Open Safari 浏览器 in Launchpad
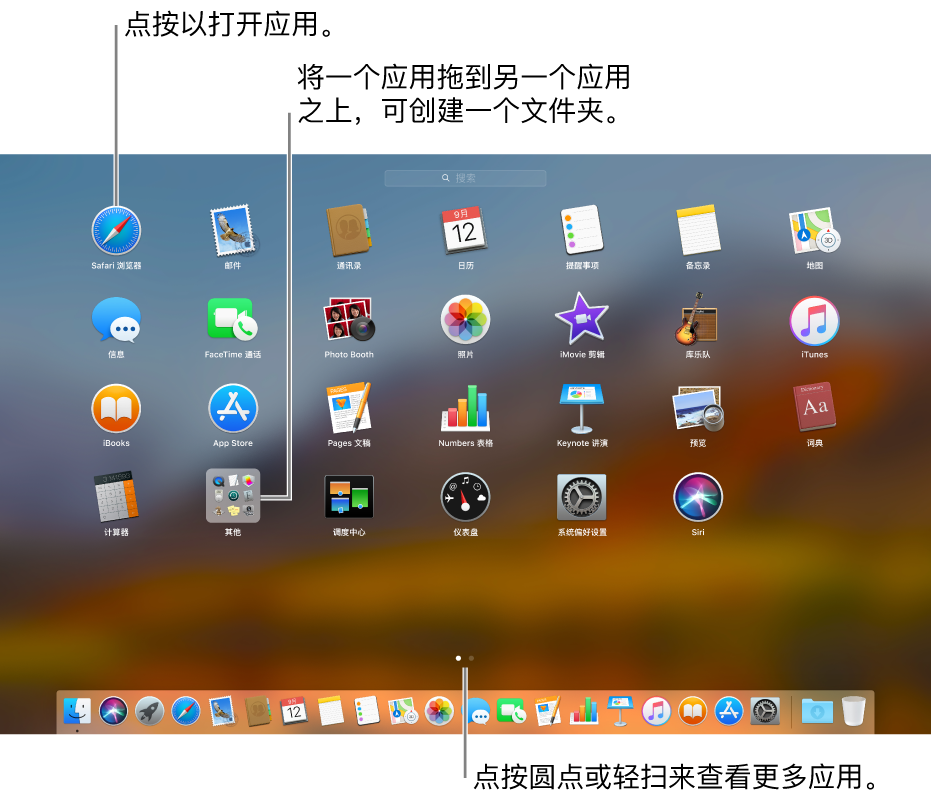 click(116, 231)
